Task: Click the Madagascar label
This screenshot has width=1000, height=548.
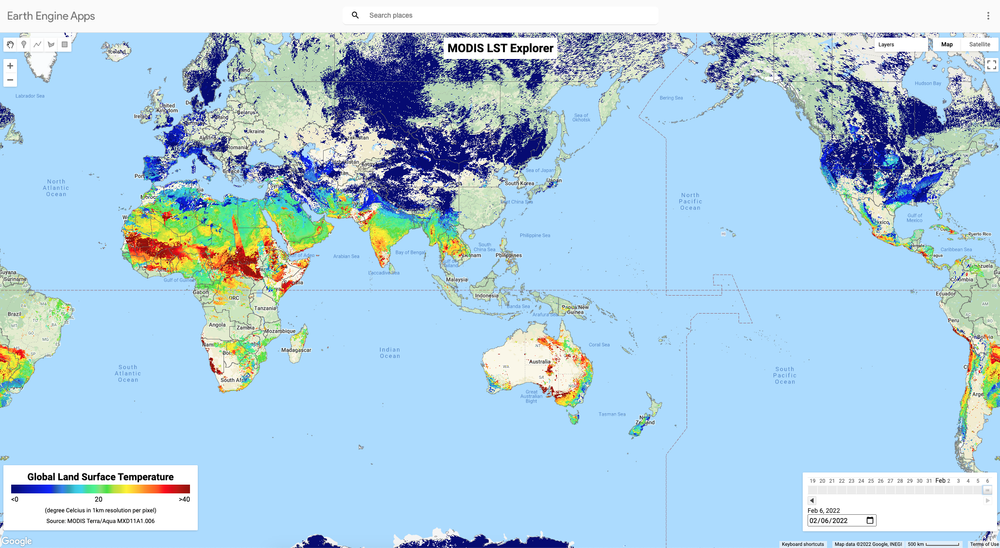Action: [x=297, y=350]
